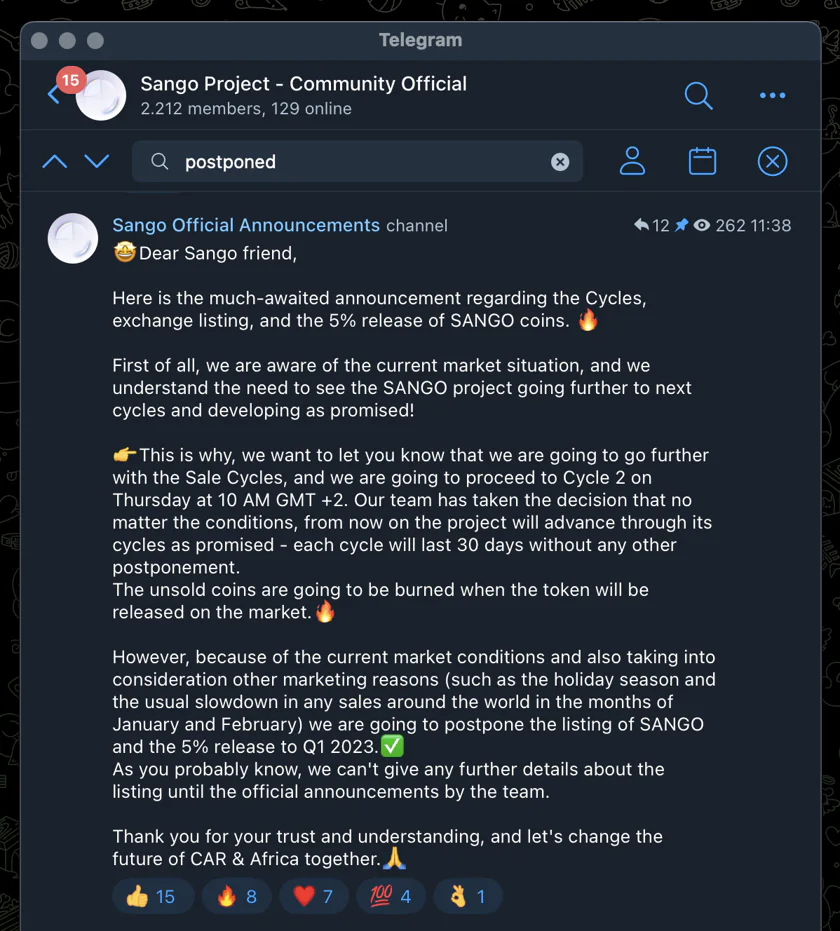Go back using the chevron arrow
840x931 pixels.
point(53,94)
